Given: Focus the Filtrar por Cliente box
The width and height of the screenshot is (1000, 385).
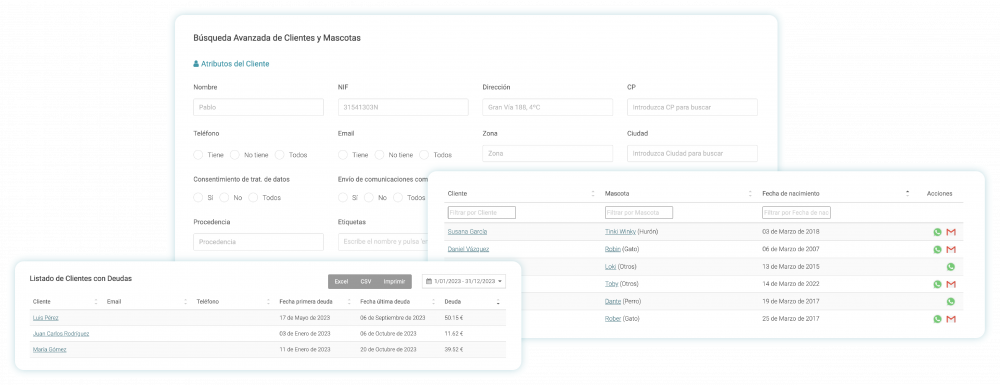Looking at the screenshot, I should tap(482, 212).
